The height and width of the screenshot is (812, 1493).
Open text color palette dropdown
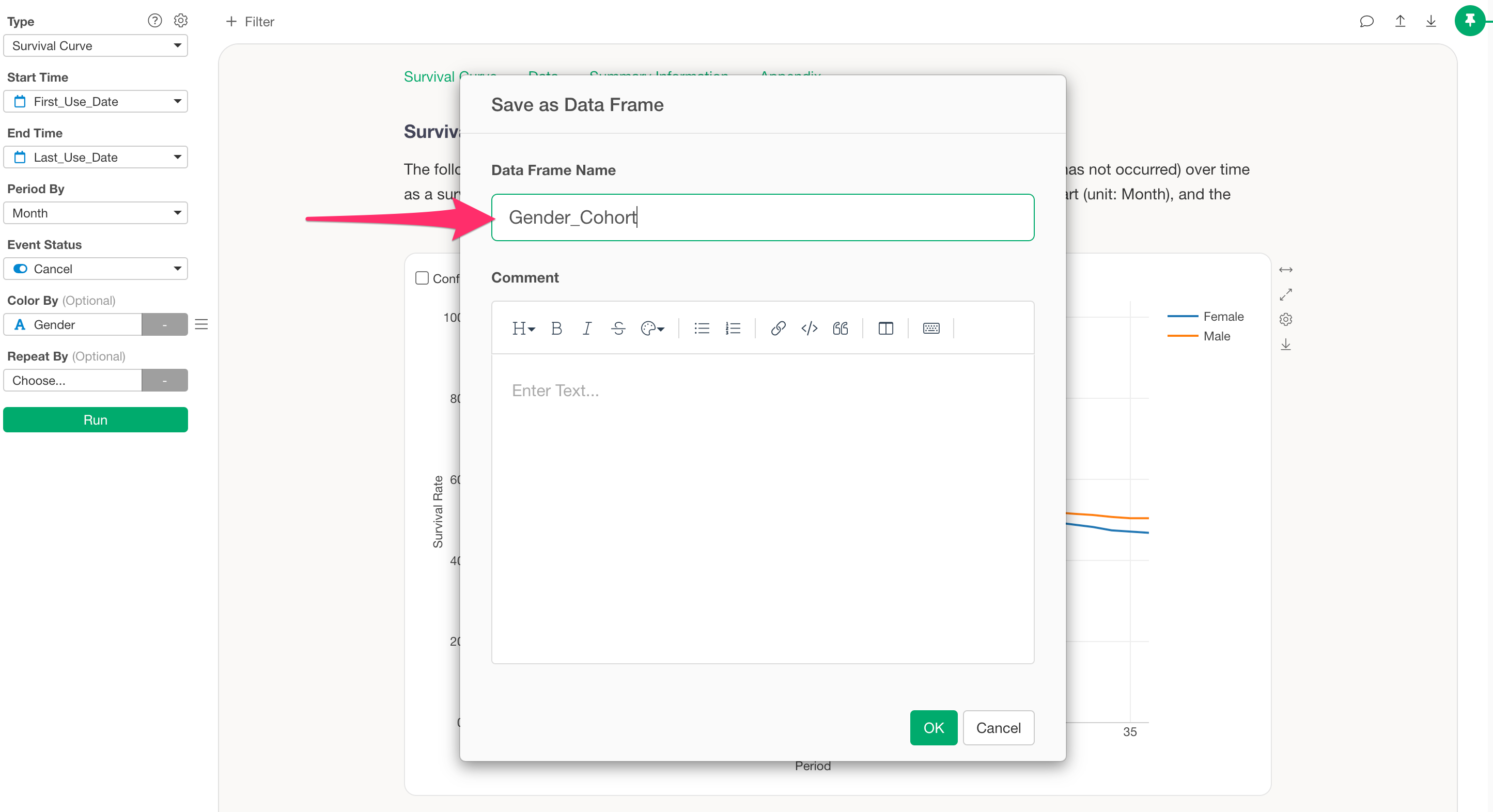(x=652, y=329)
